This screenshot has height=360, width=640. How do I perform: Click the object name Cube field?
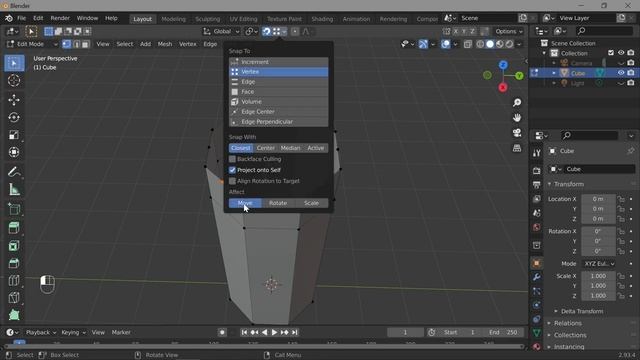(599, 169)
